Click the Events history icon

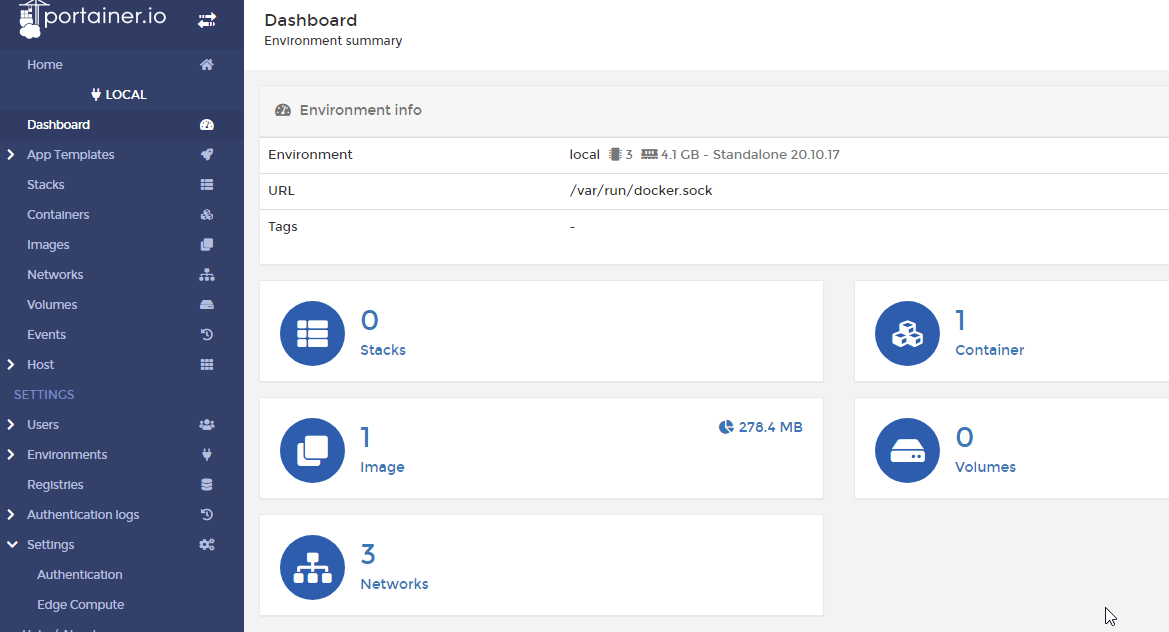coord(207,335)
